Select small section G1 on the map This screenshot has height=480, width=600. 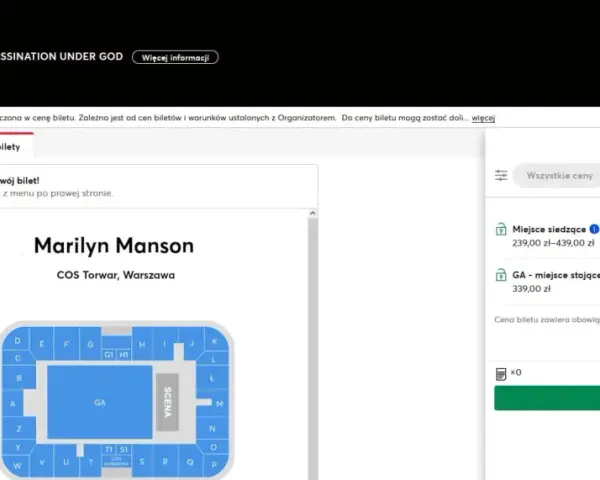click(109, 354)
